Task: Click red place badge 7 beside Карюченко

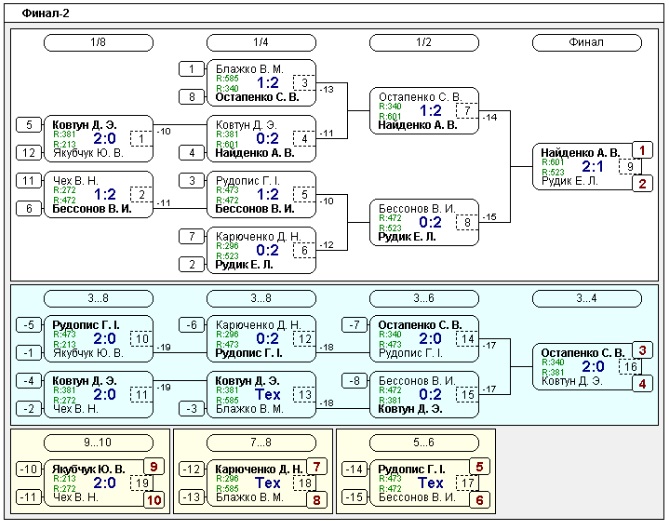Action: pyautogui.click(x=316, y=467)
